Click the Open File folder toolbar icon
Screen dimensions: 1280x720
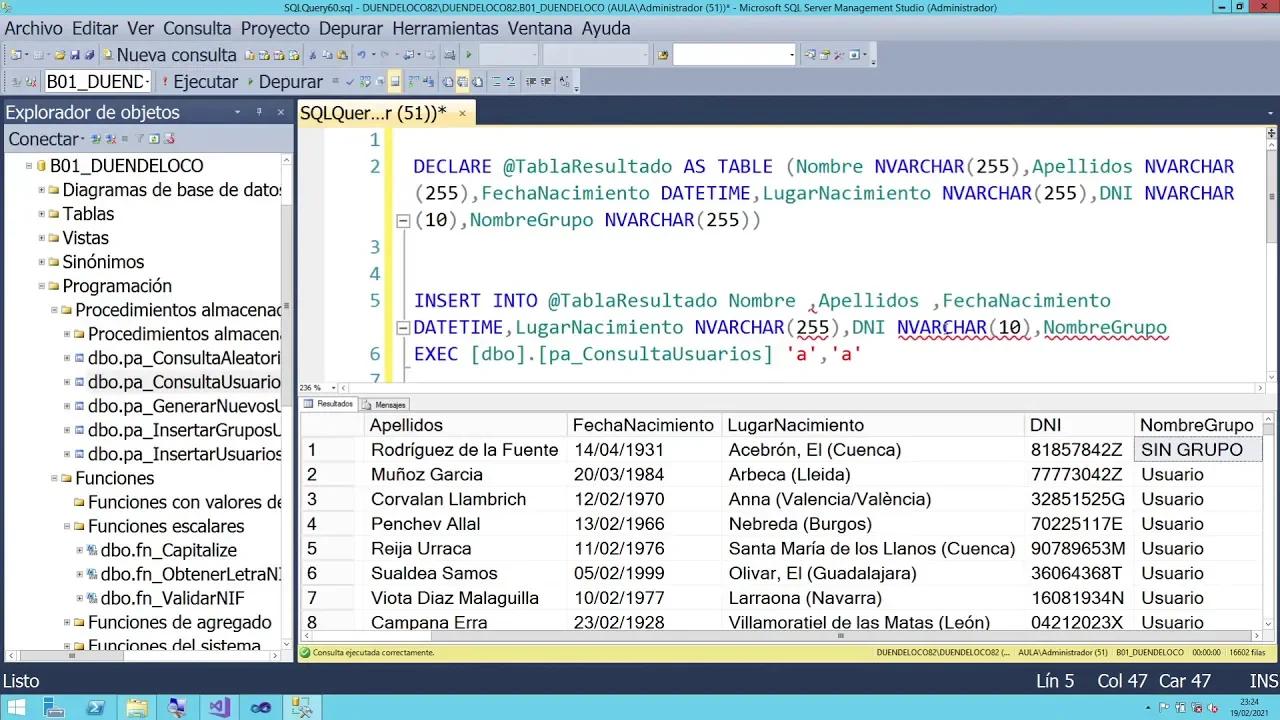[x=60, y=55]
